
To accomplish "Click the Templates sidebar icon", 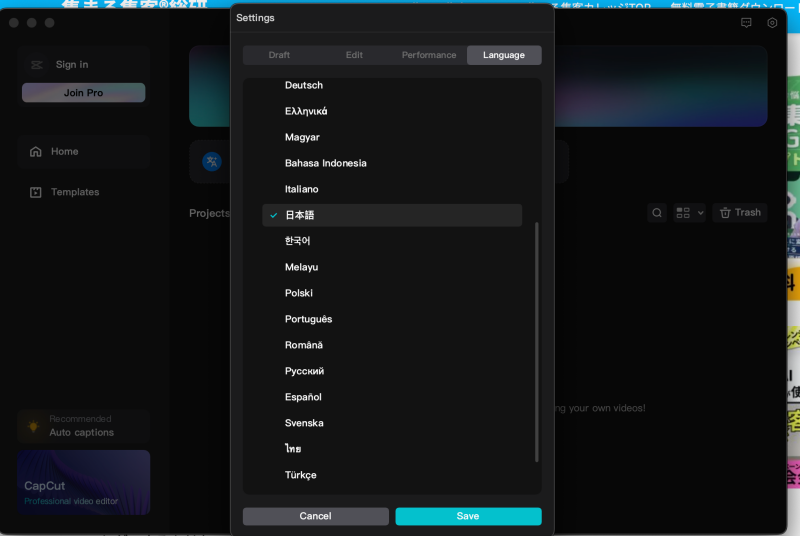I will pyautogui.click(x=36, y=192).
